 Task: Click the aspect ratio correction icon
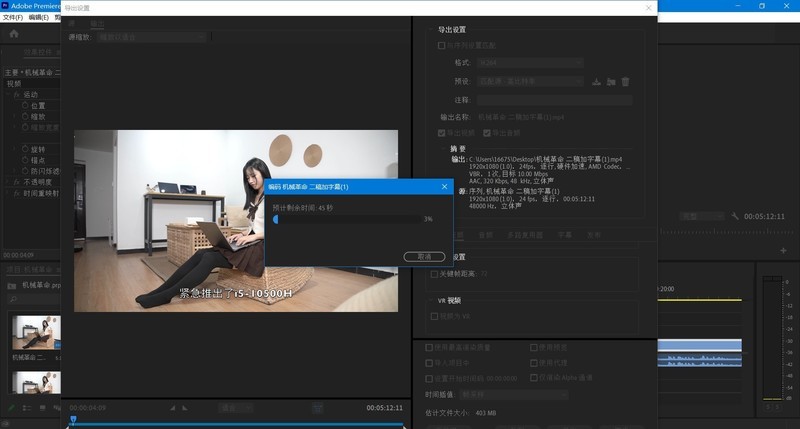[x=317, y=408]
